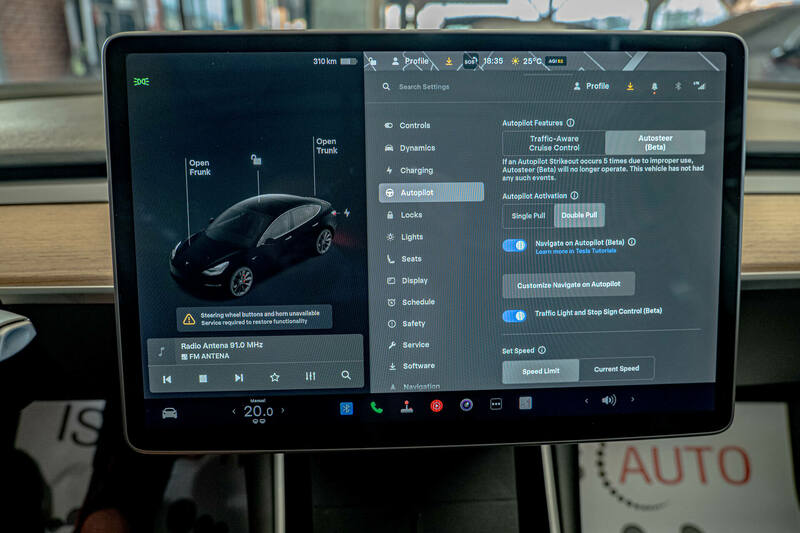Open Bluetooth icon in settings header
This screenshot has height=533, width=800.
tap(678, 87)
